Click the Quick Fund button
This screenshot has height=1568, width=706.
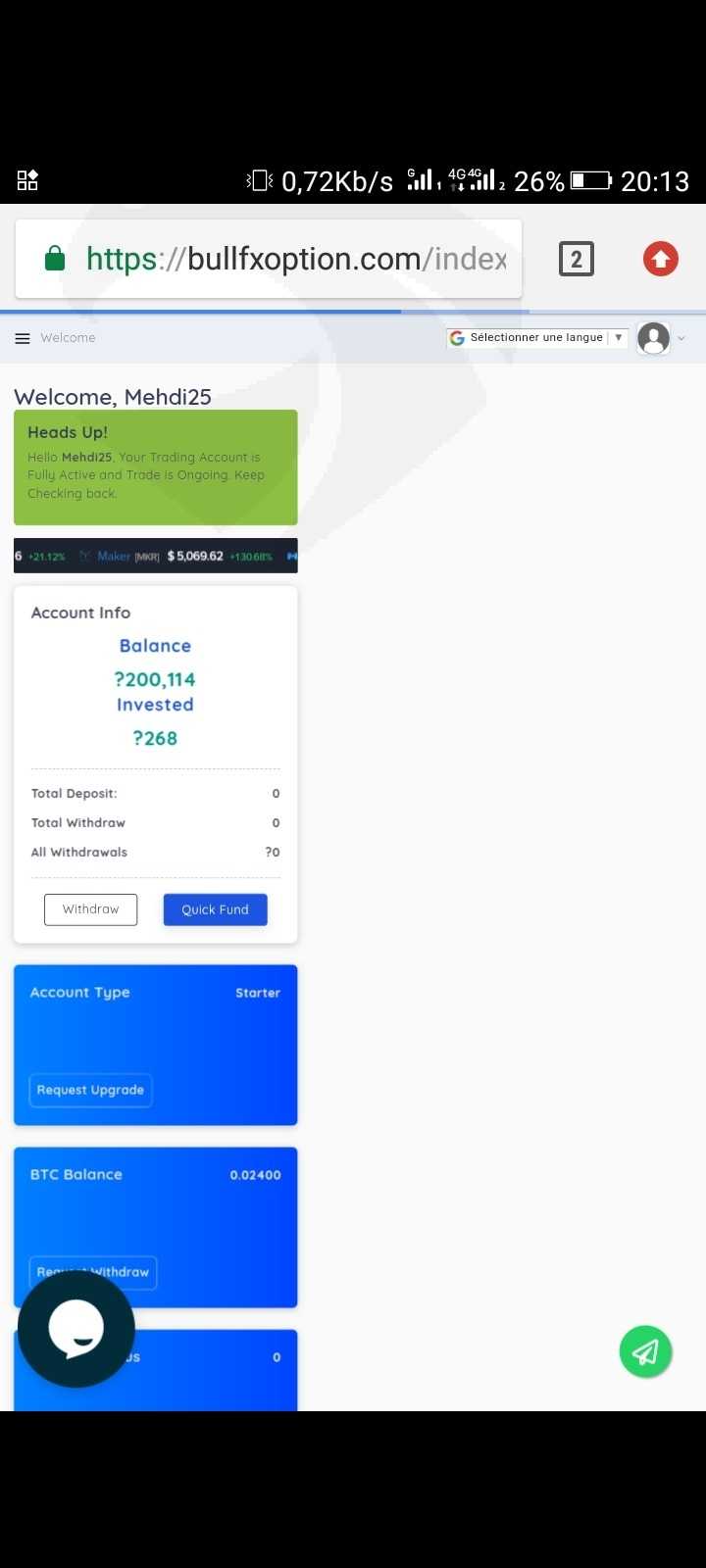[215, 909]
